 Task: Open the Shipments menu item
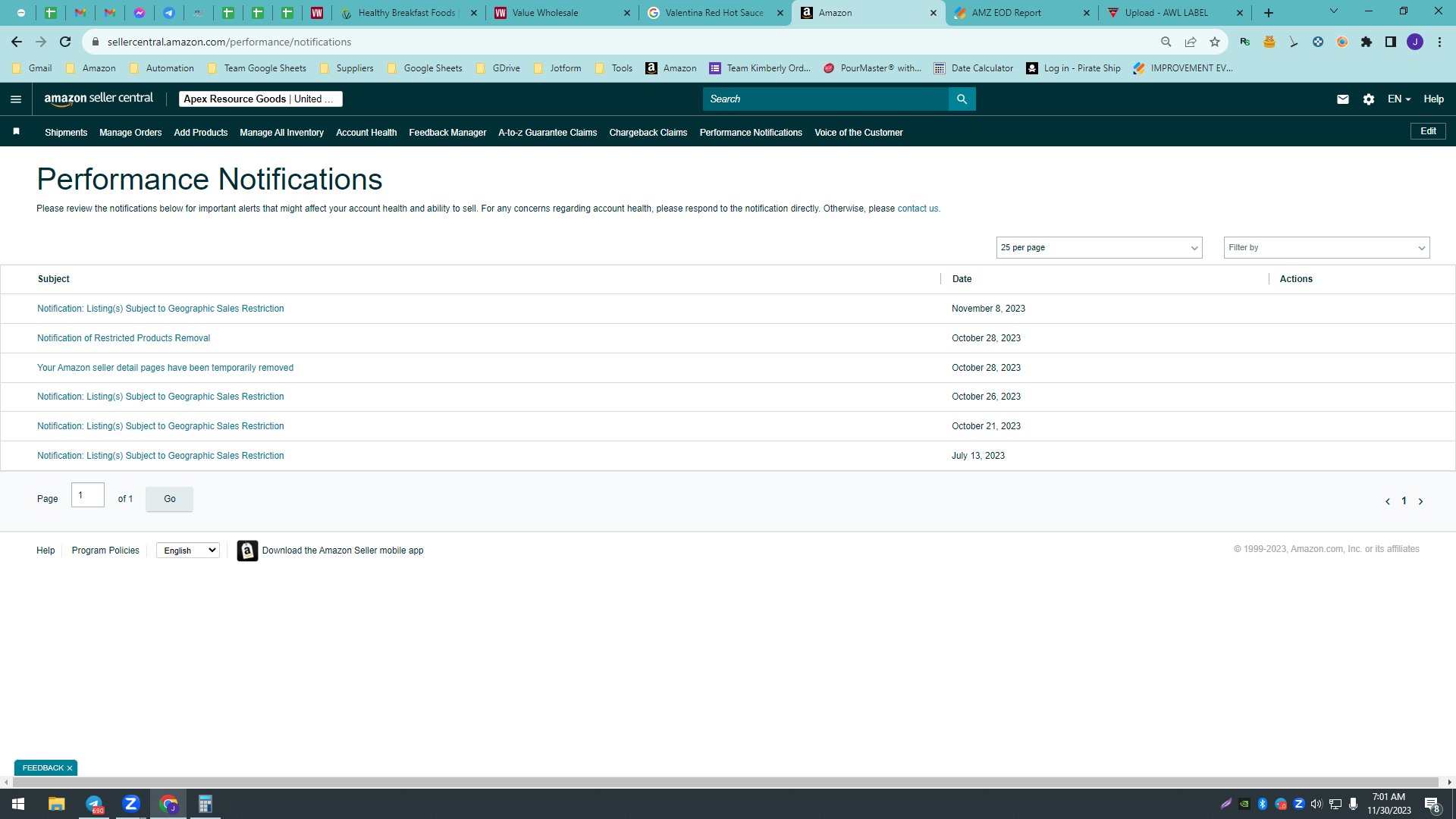coord(66,133)
